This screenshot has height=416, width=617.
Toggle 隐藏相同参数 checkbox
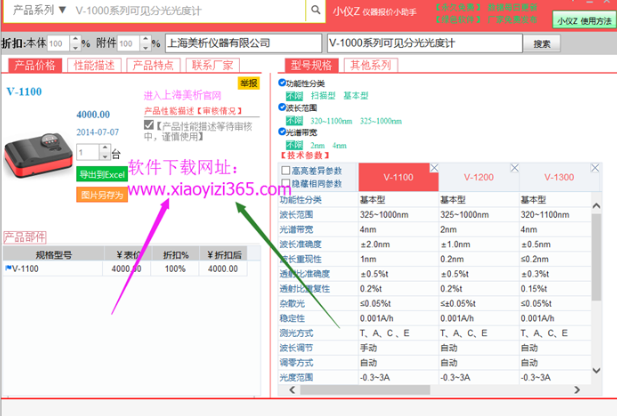tap(286, 183)
